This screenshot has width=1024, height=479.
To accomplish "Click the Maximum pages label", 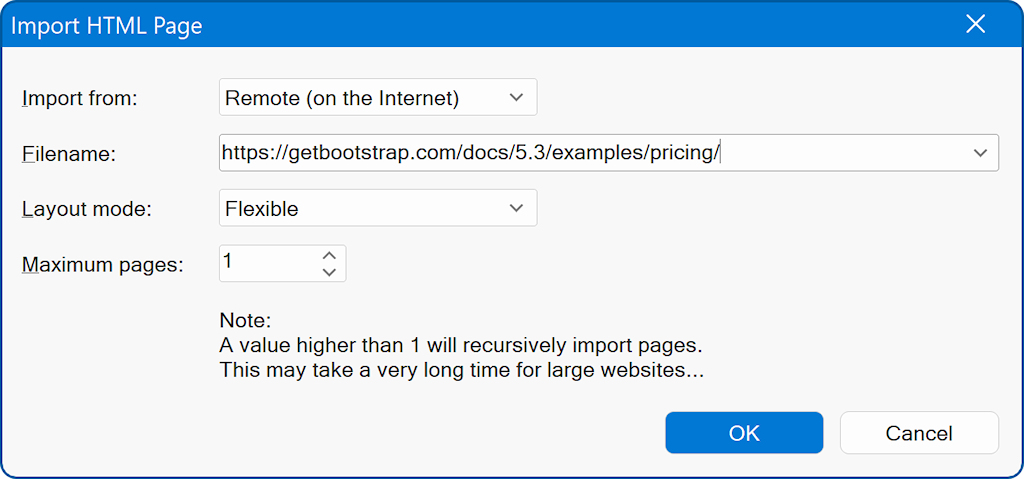I will point(103,265).
